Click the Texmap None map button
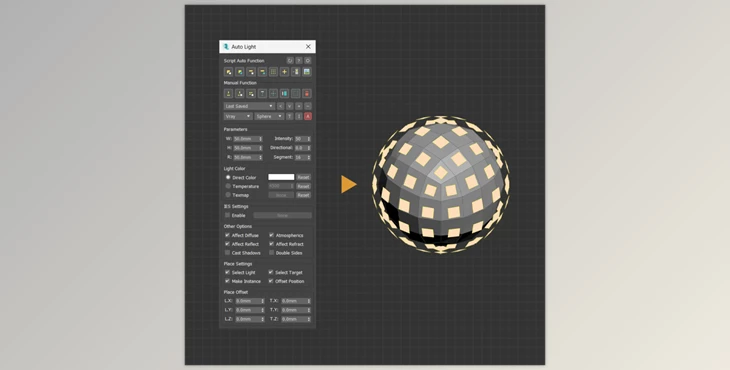The width and height of the screenshot is (730, 370). pyautogui.click(x=281, y=195)
